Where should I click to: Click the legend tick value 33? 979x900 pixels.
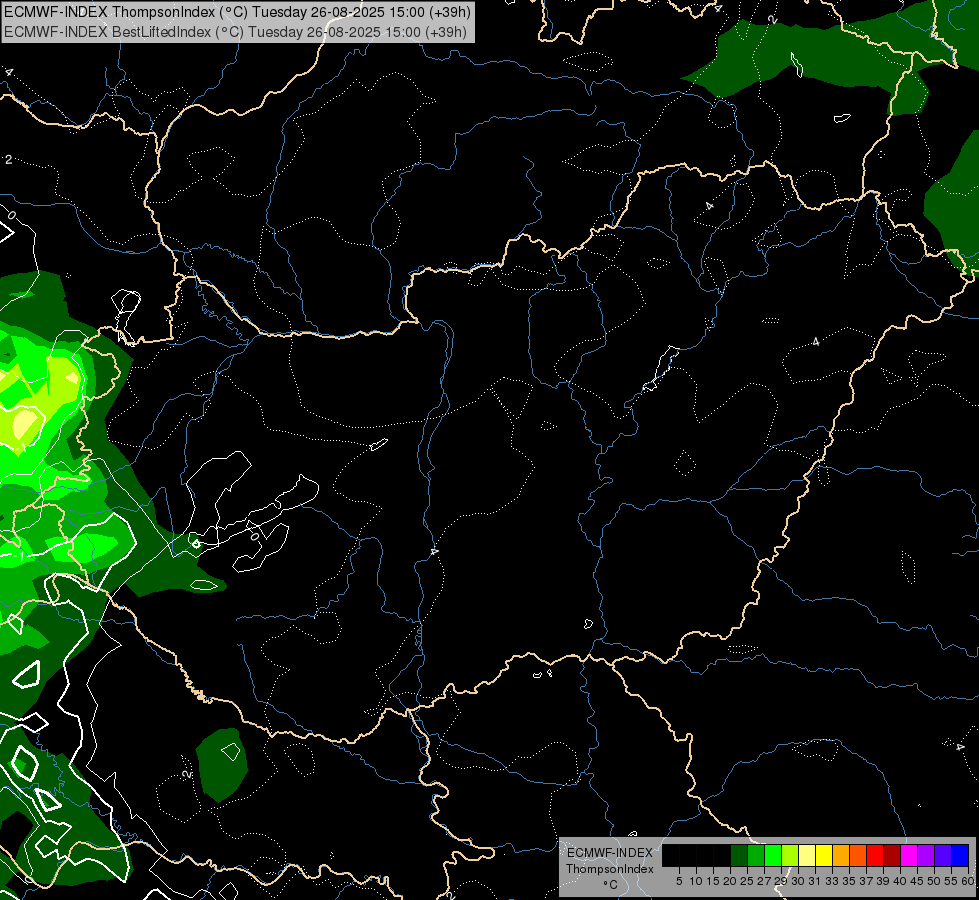click(832, 881)
